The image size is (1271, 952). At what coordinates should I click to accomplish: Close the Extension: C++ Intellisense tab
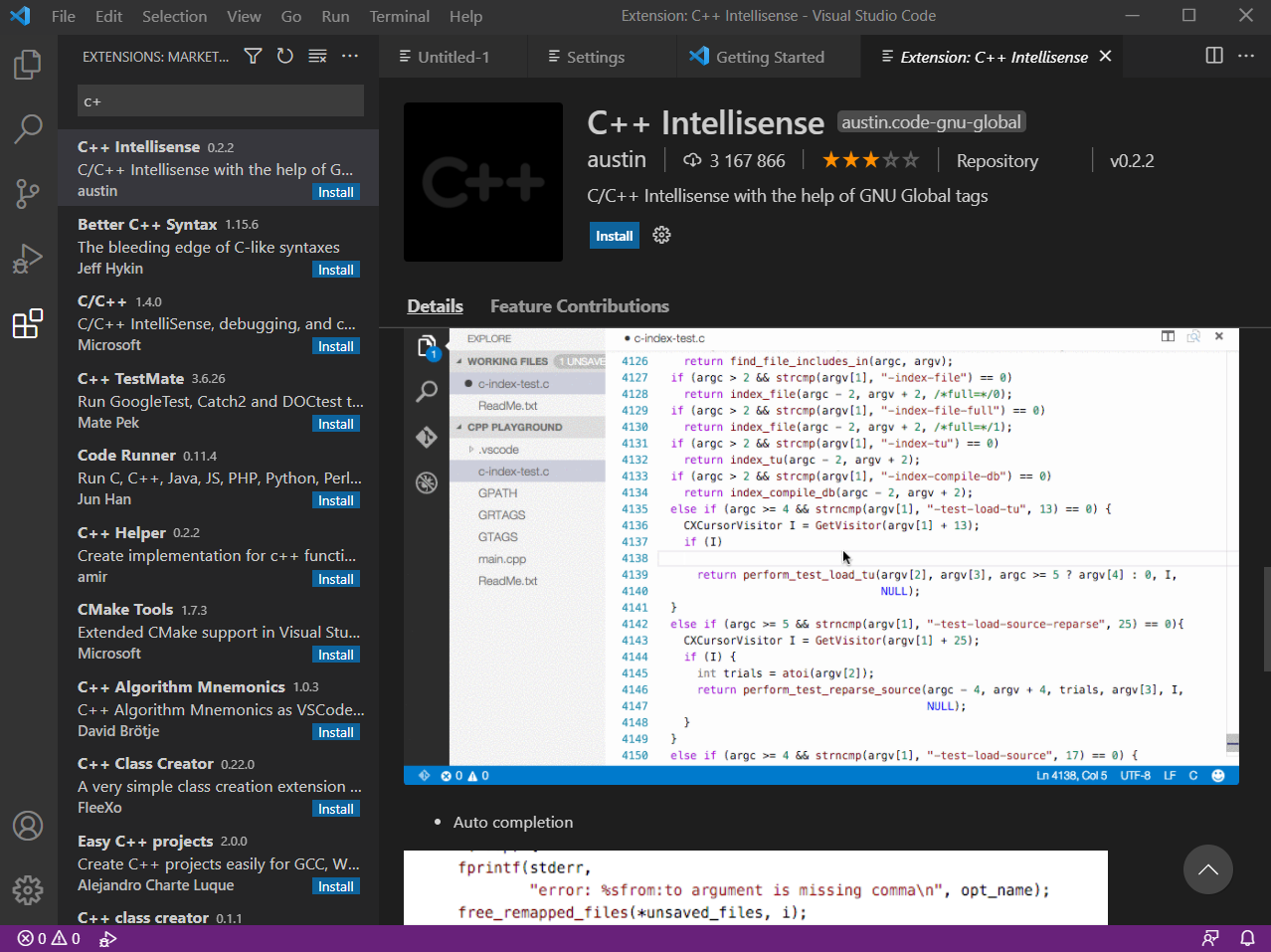pos(1105,57)
